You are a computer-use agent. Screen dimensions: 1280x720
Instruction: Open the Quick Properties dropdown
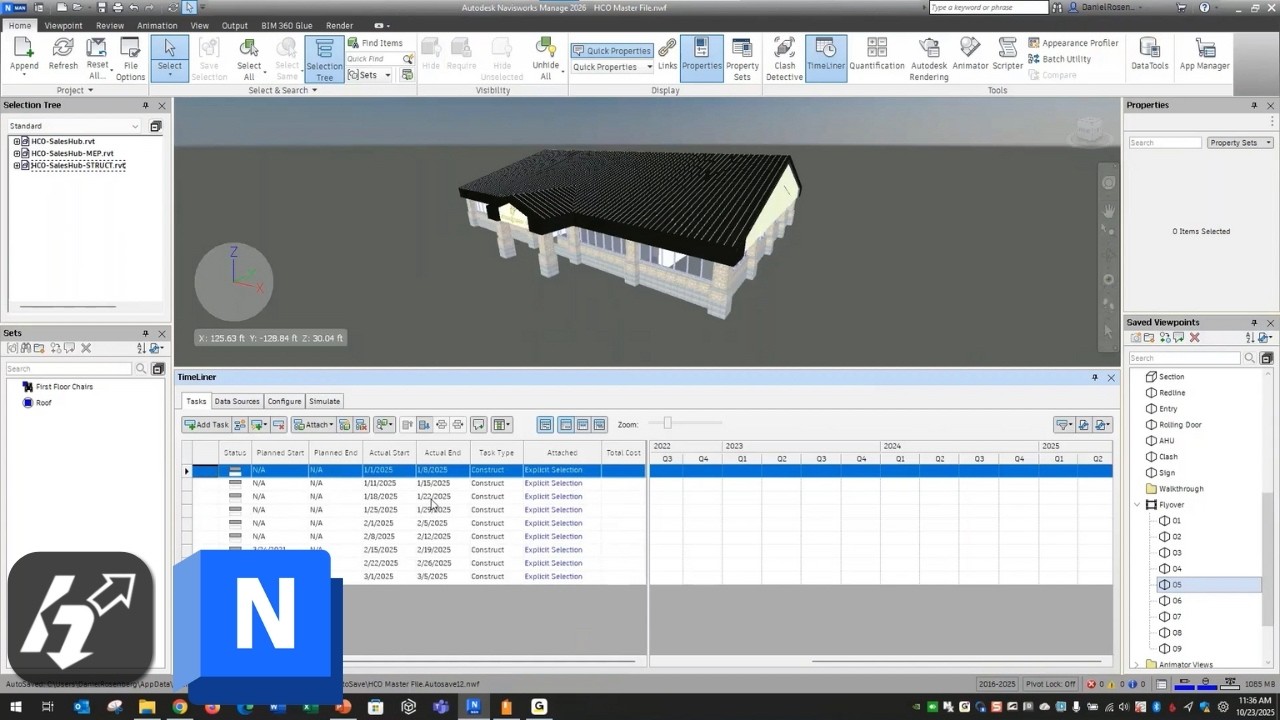(x=612, y=67)
